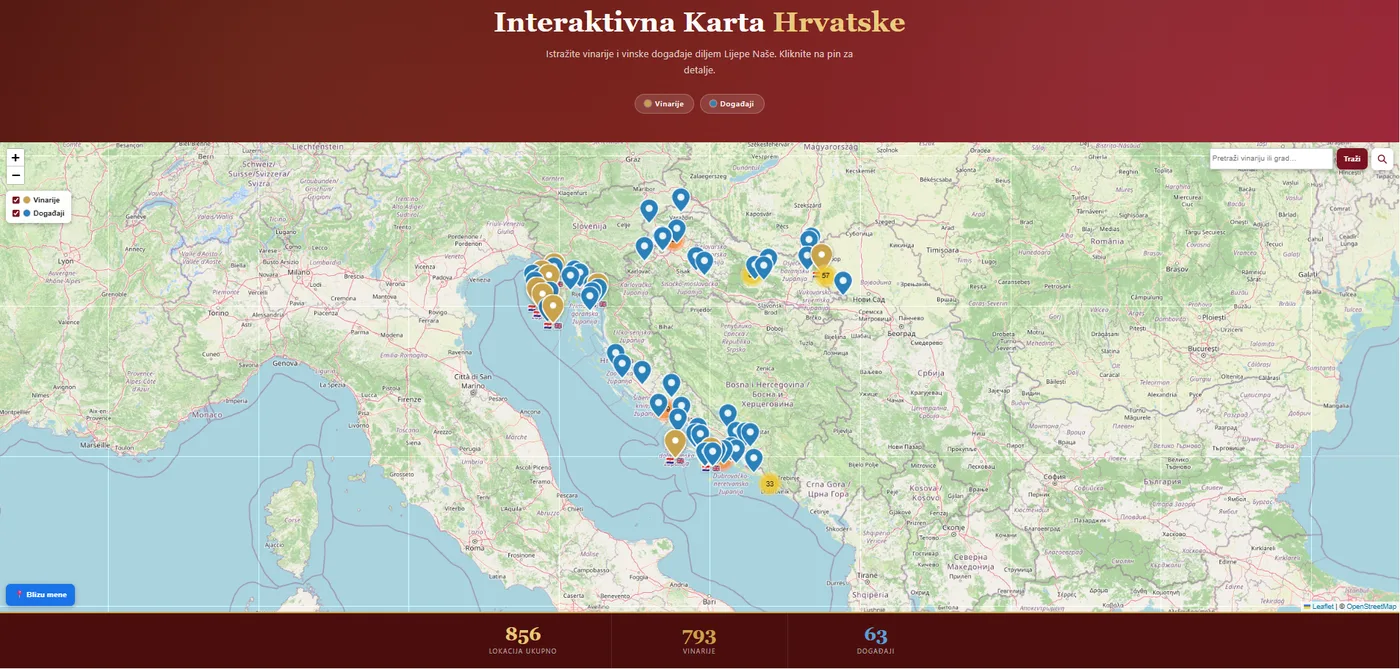Open the OpenStreetMap attribution link
This screenshot has width=1400, height=669.
click(1371, 606)
